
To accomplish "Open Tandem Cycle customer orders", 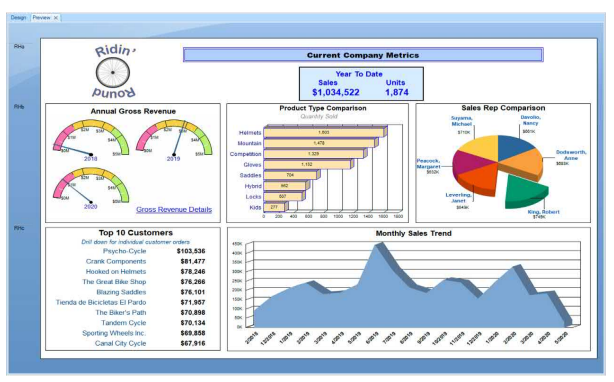I will point(123,323).
